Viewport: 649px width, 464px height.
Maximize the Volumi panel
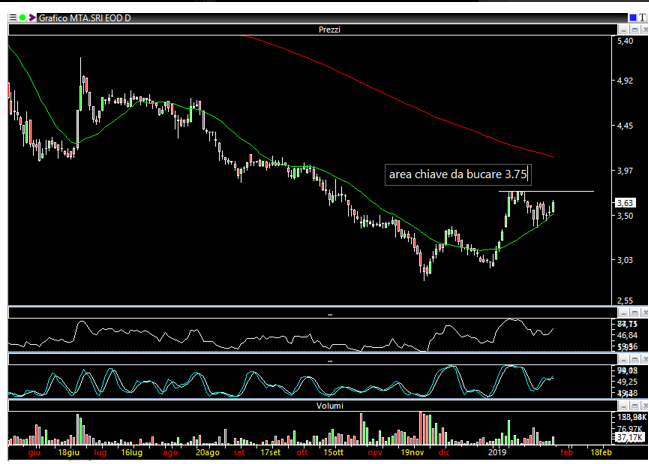coord(635,406)
